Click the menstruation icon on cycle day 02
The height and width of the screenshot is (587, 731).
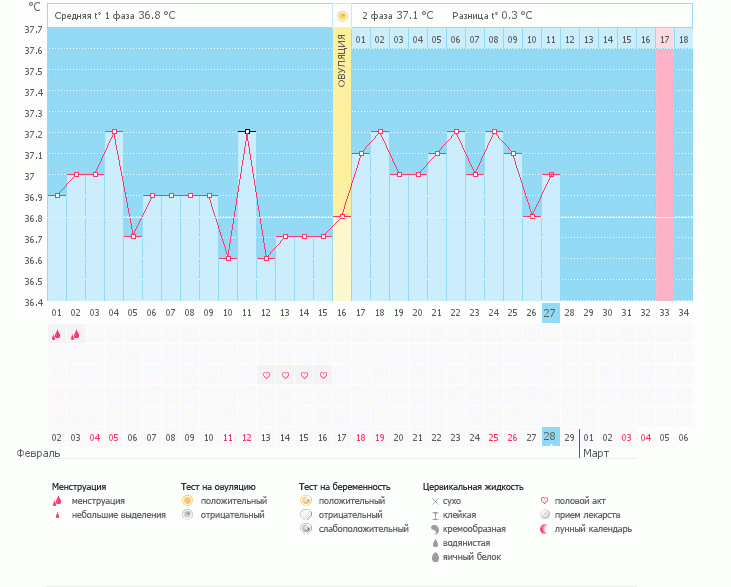(76, 335)
